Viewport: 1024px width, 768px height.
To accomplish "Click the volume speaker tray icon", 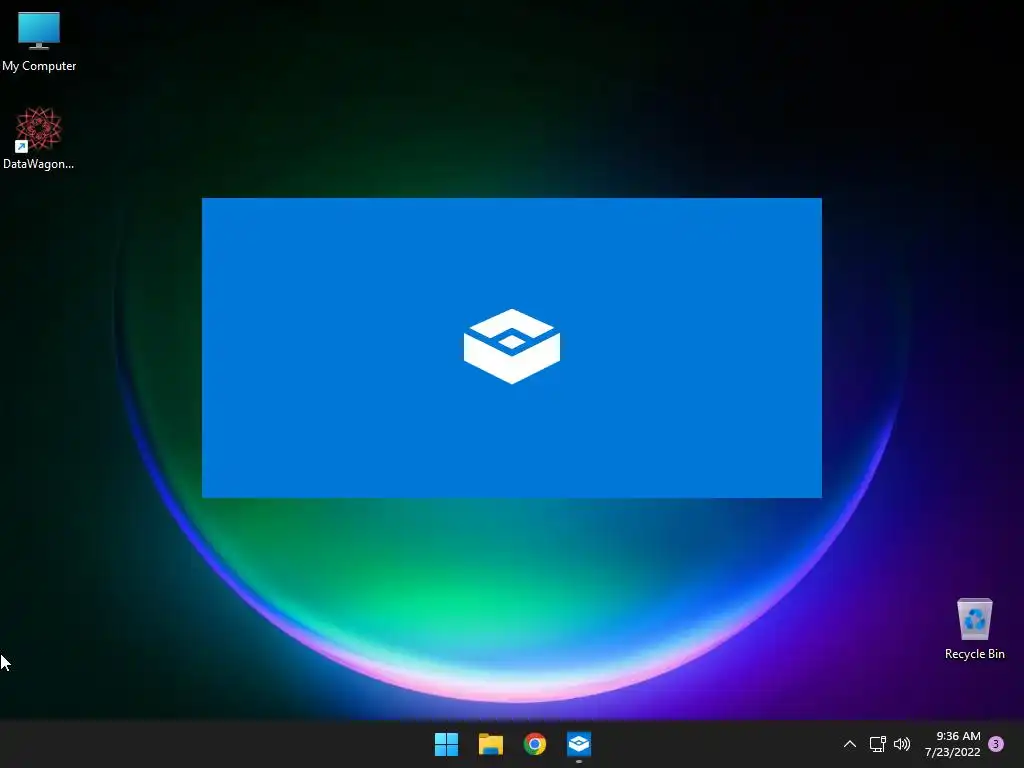I will tap(902, 744).
